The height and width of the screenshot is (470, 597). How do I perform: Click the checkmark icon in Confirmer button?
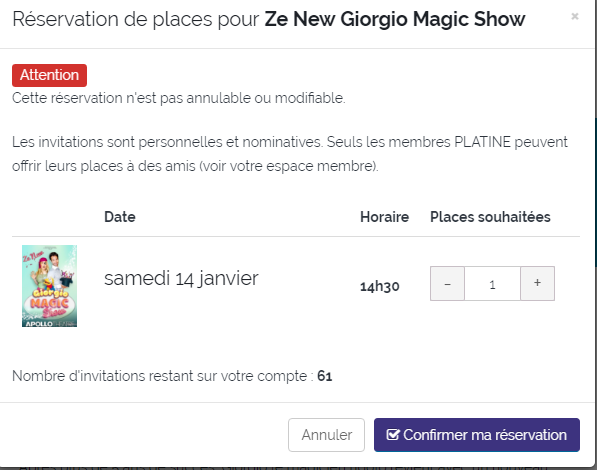pyautogui.click(x=393, y=435)
